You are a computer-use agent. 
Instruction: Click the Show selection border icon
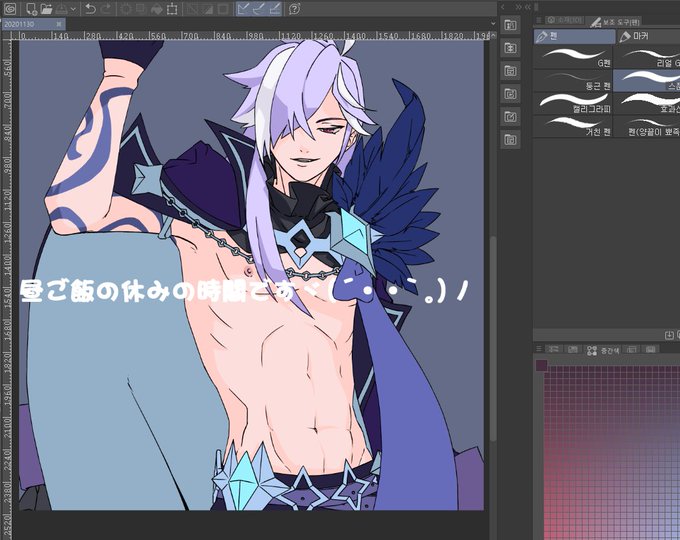(x=223, y=9)
